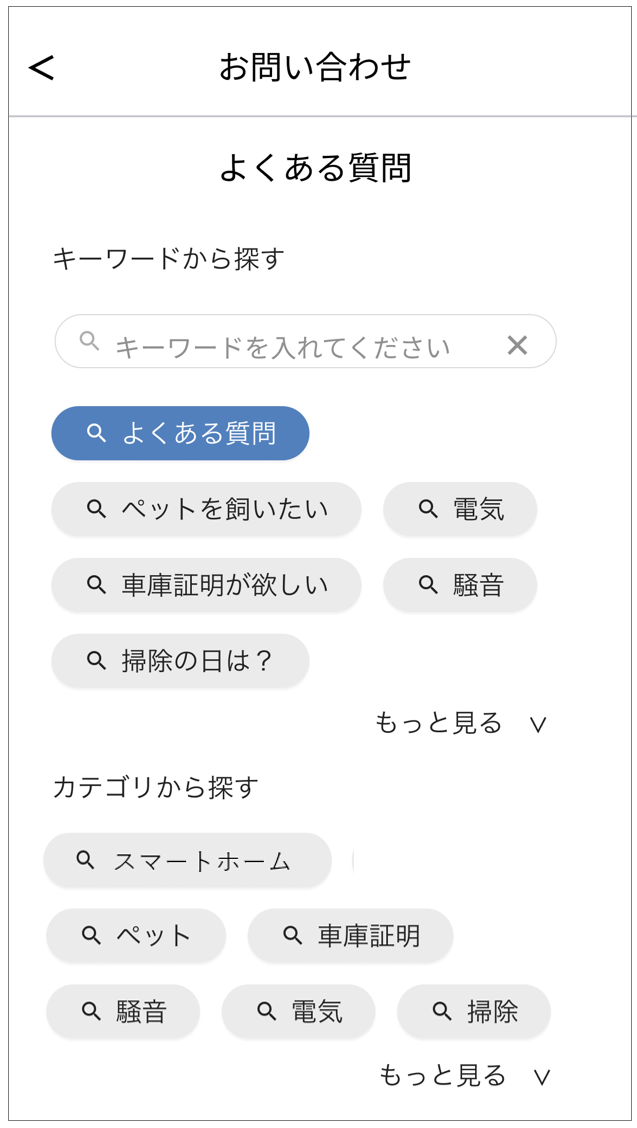Viewport: 637px width, 1128px height.
Task: Click the search icon on スマートホーム chip
Action: (x=86, y=860)
